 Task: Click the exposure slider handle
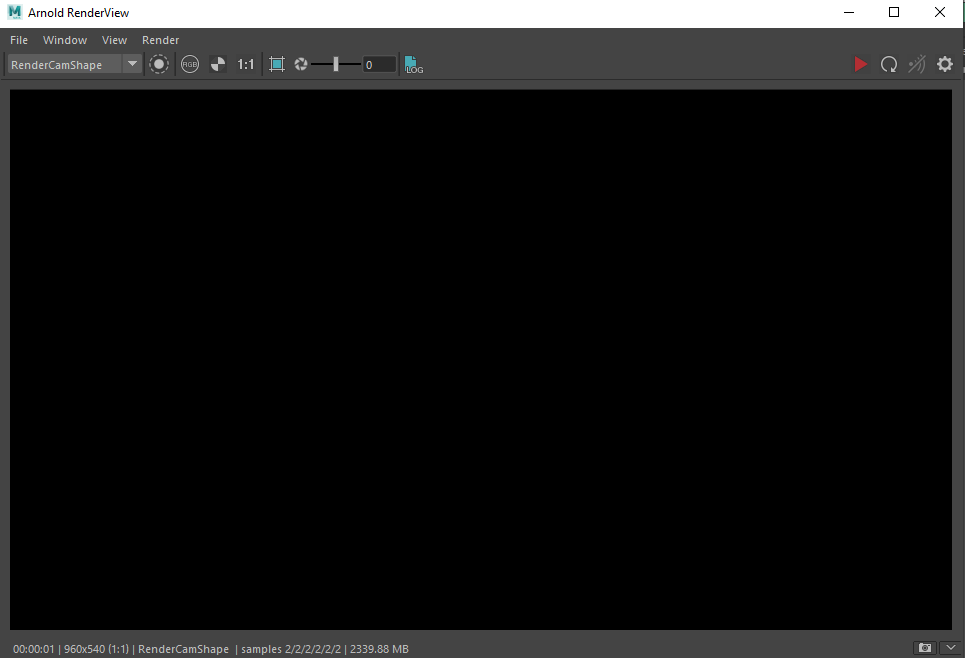[336, 64]
